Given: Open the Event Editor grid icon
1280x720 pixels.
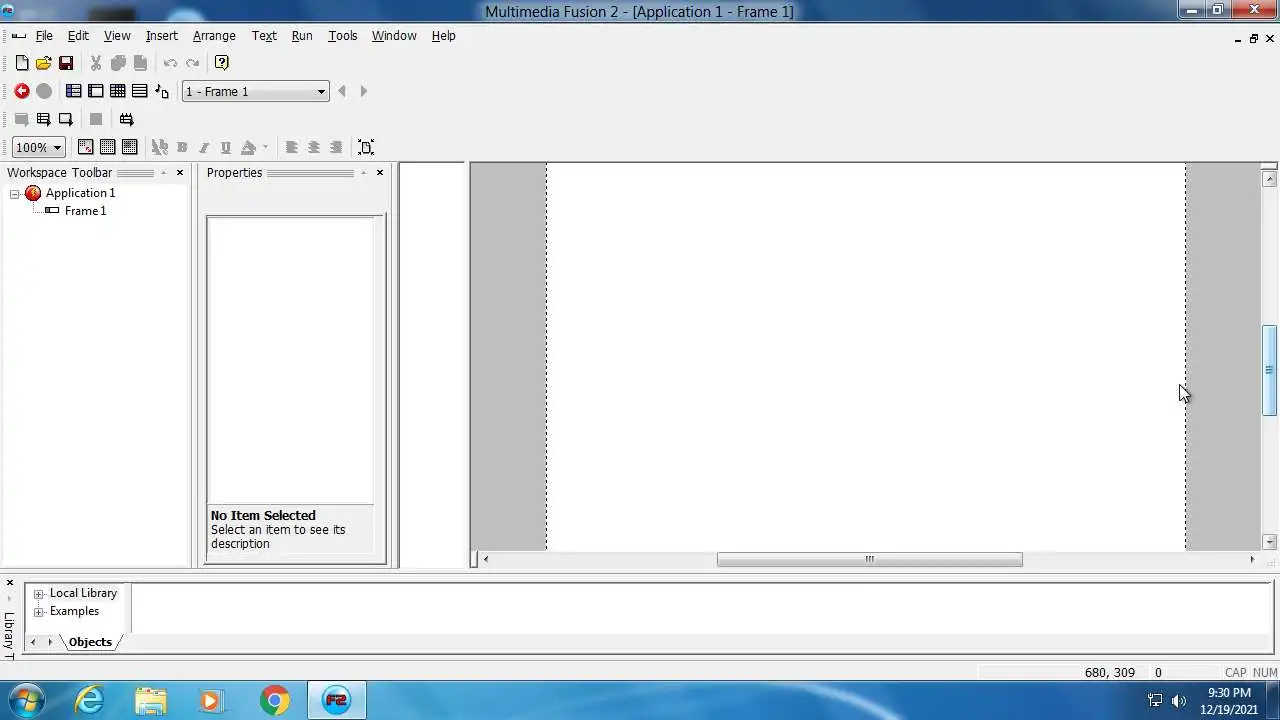Looking at the screenshot, I should (118, 91).
